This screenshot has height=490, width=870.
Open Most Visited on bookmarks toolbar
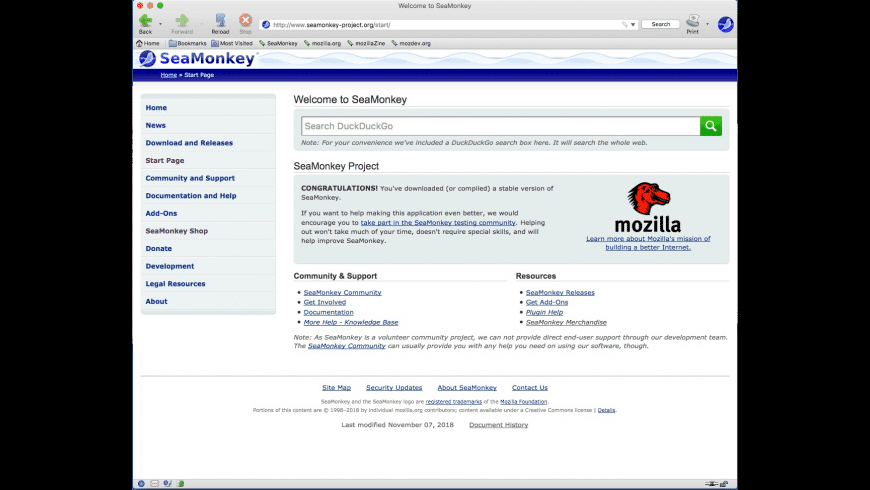[x=232, y=43]
